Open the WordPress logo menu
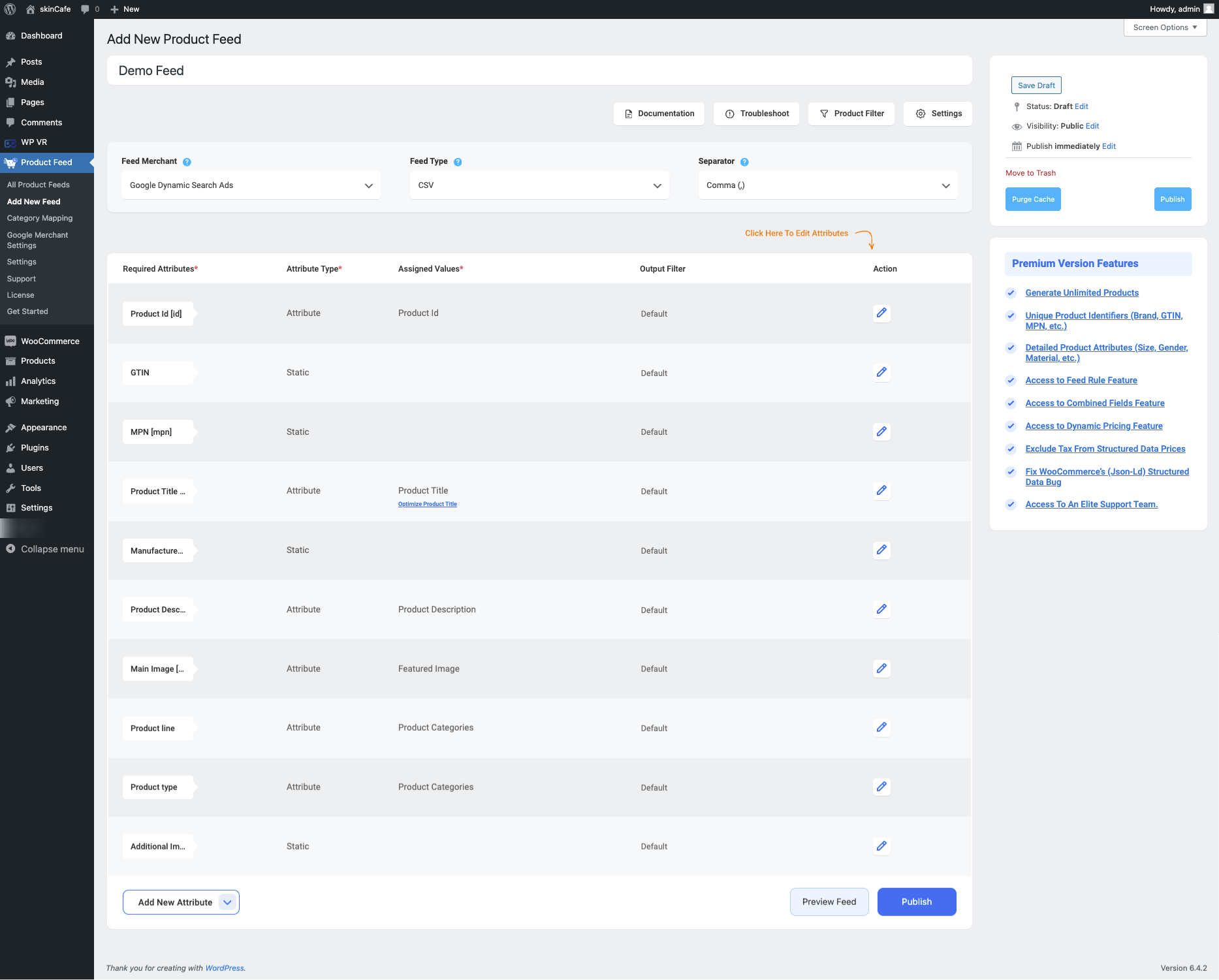 coord(10,9)
